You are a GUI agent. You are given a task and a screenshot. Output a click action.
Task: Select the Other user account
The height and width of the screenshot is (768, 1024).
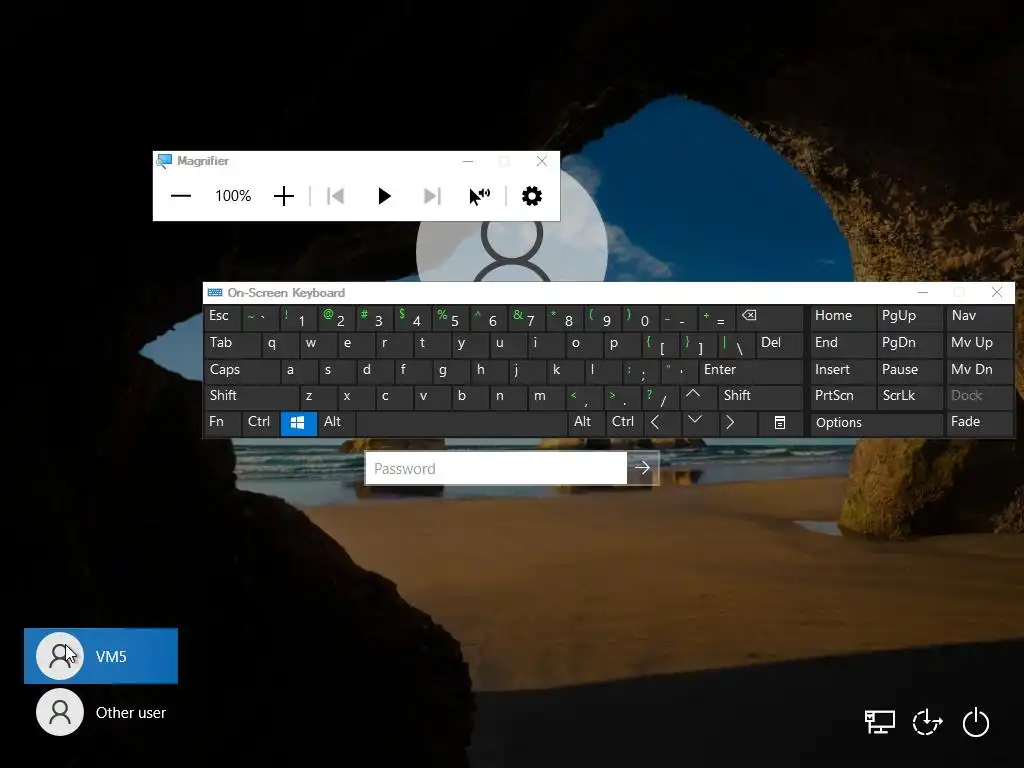tap(101, 712)
